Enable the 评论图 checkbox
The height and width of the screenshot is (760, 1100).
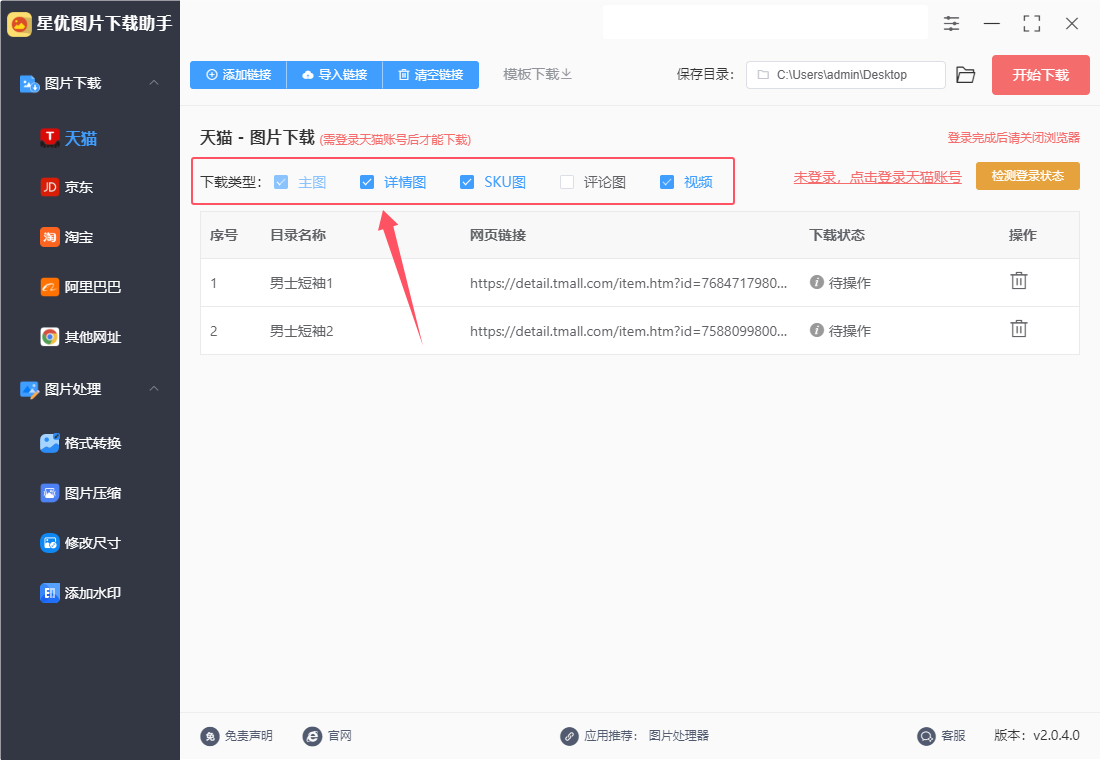pos(567,182)
